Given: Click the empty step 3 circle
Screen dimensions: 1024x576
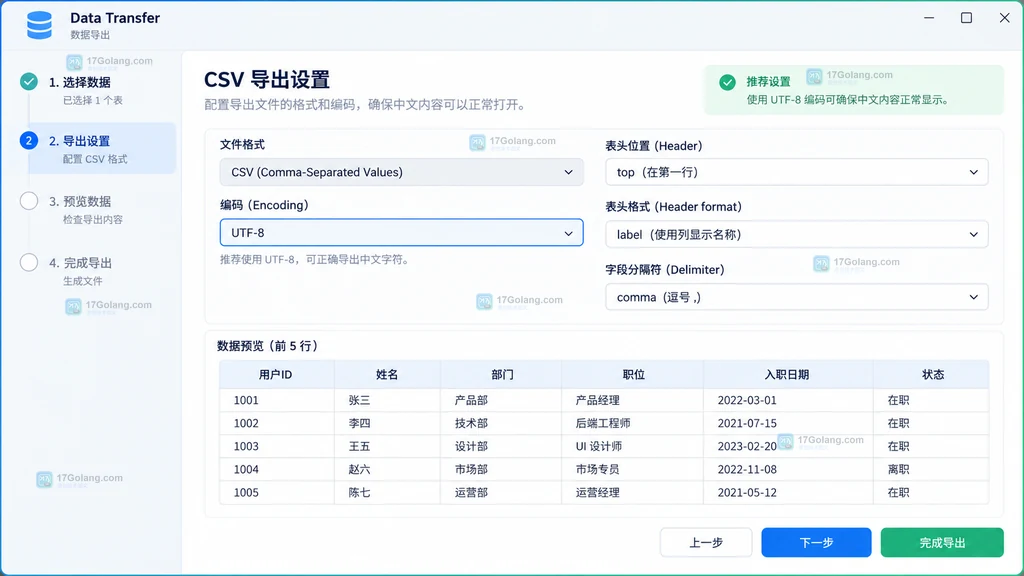Looking at the screenshot, I should (x=29, y=200).
